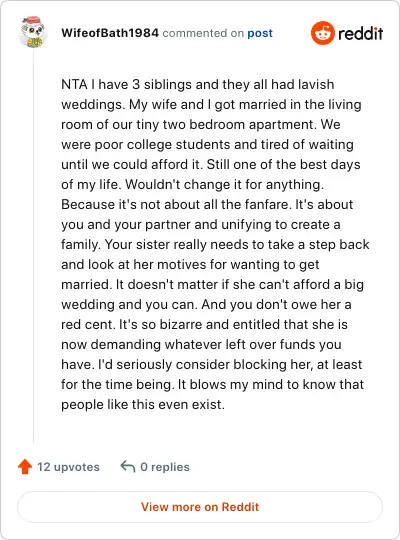Click the reddit wordmark text
Viewport: 400px width, 540px height.
coord(360,33)
